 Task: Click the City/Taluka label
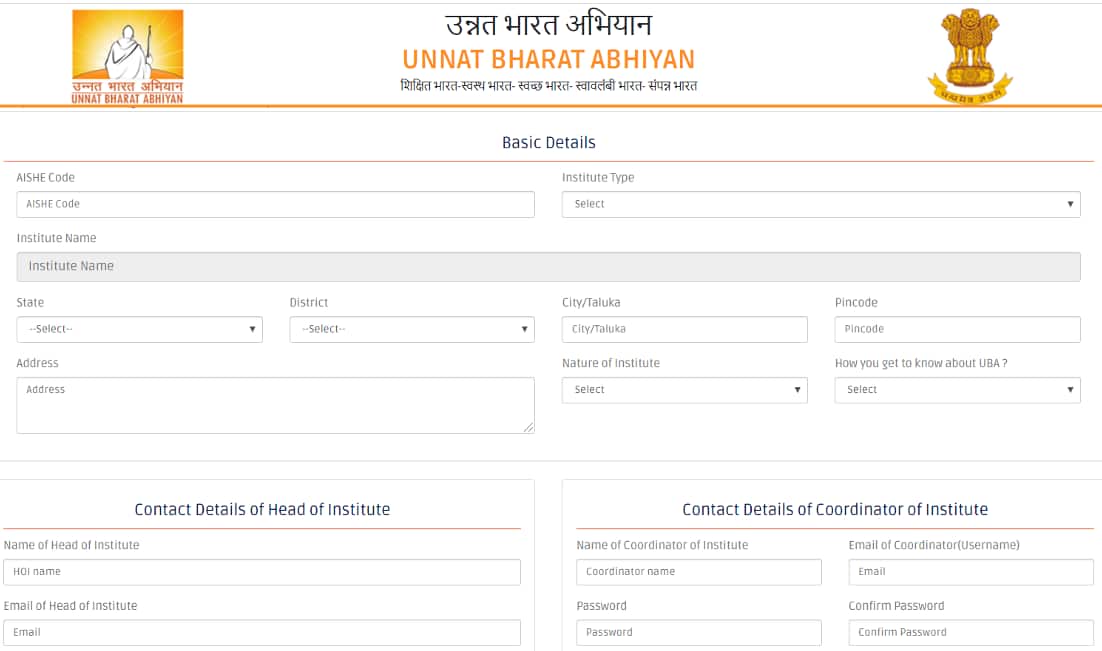(x=591, y=303)
